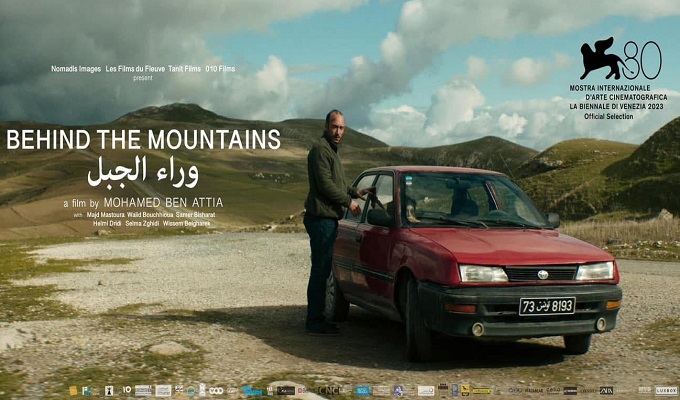Click the car's license plate 8193
The height and width of the screenshot is (400, 680).
(x=547, y=305)
